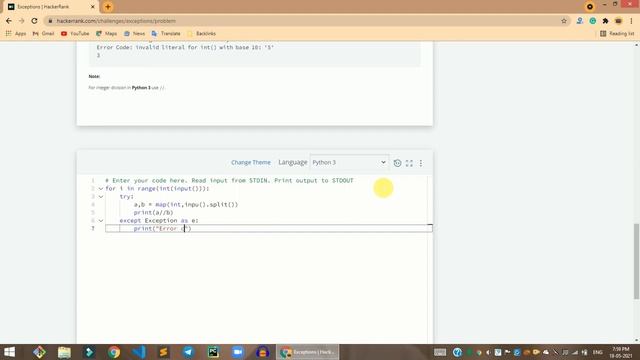The width and height of the screenshot is (640, 360).
Task: Open the Extensions puzzle icon
Action: (605, 21)
